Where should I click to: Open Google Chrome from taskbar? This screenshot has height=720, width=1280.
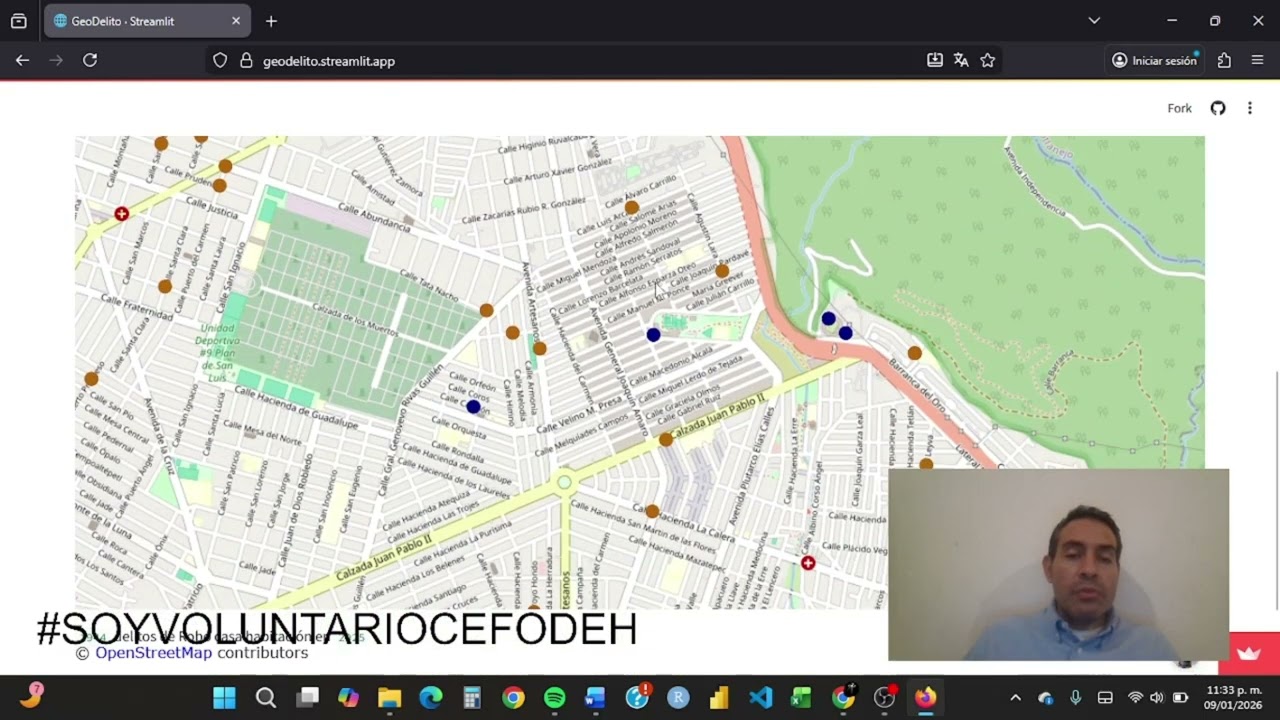pyautogui.click(x=513, y=697)
